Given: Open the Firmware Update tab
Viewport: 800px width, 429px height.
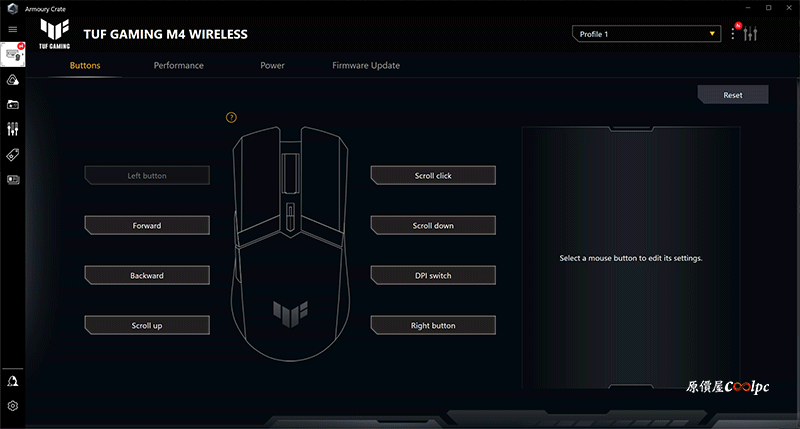Looking at the screenshot, I should [366, 65].
